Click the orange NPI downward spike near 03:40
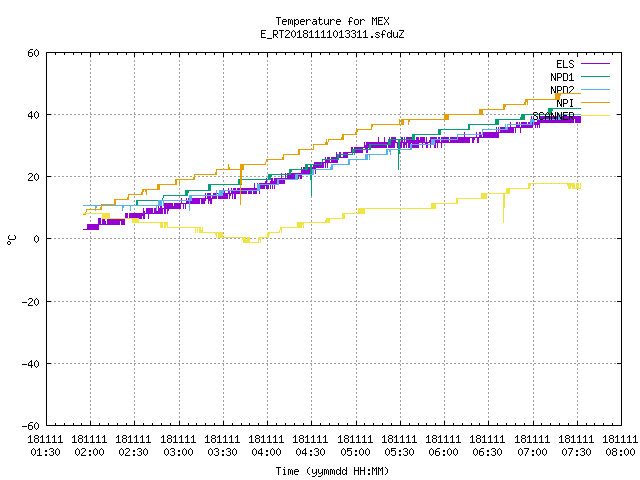 [241, 186]
